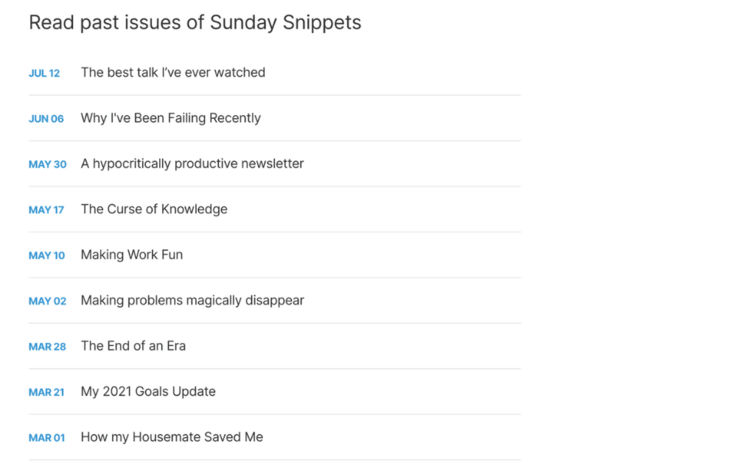Click 'Sunday Snippets' words in the heading

coord(285,23)
